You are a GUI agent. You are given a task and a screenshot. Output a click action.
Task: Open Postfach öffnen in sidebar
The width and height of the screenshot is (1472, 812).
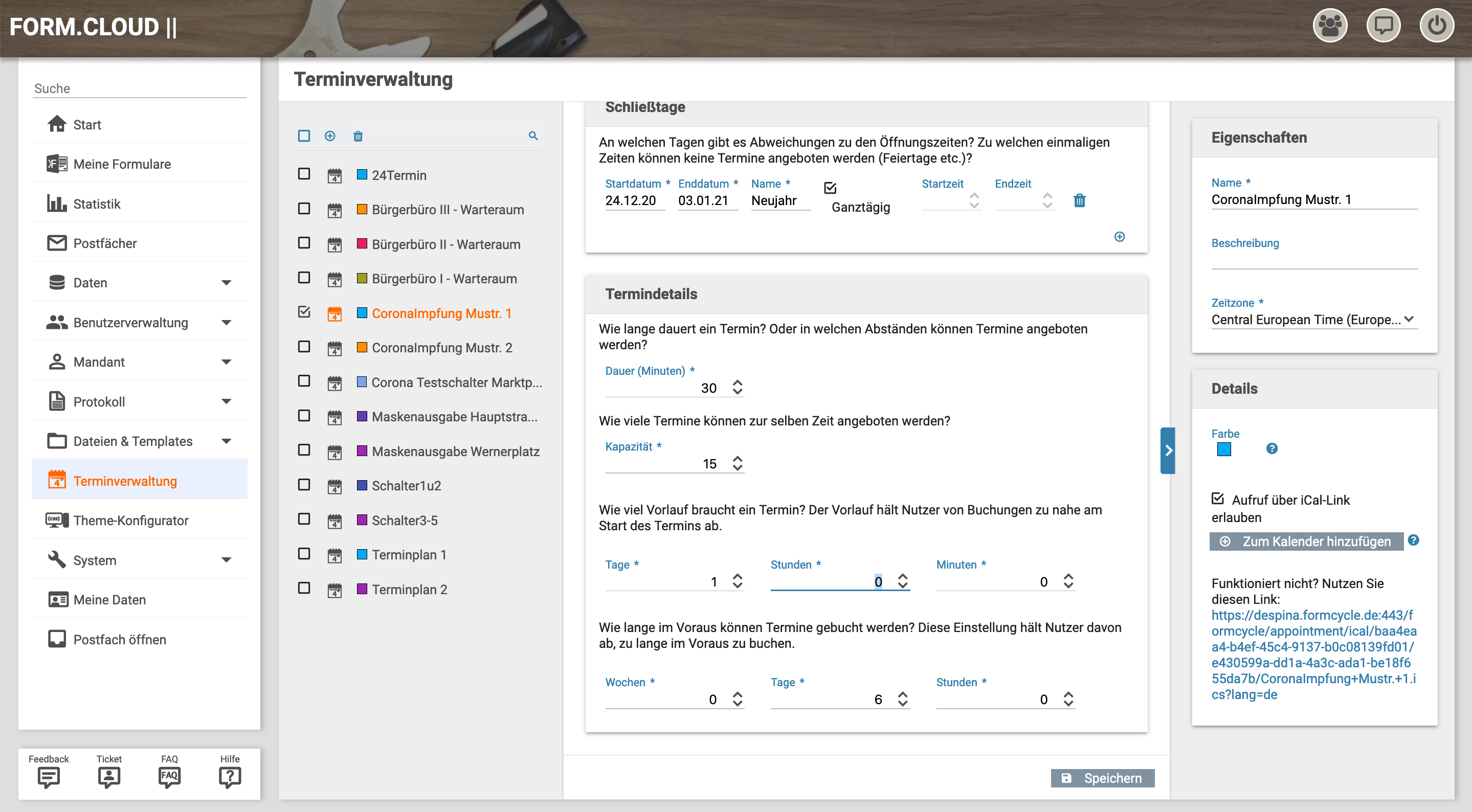(x=140, y=639)
